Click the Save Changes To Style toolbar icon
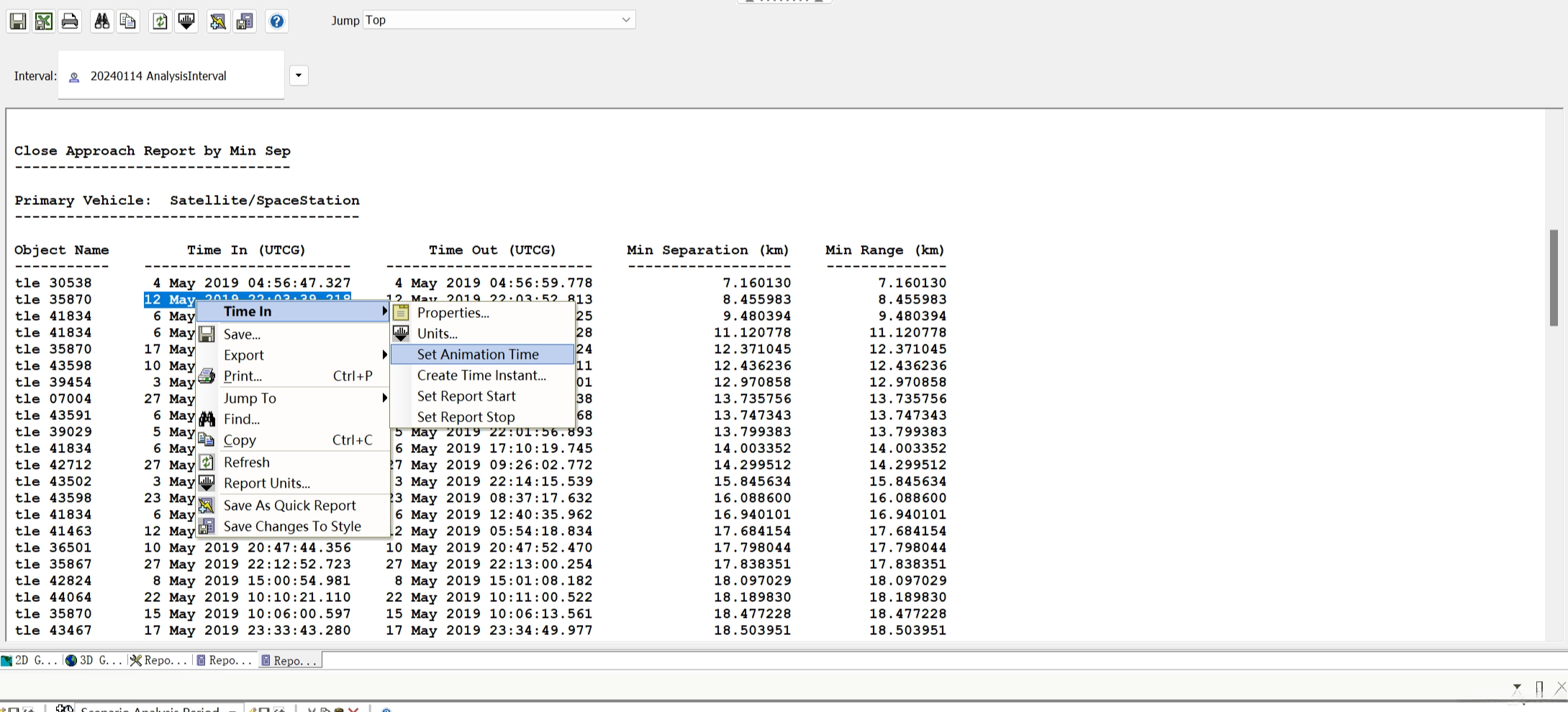The height and width of the screenshot is (712, 1568). point(245,21)
